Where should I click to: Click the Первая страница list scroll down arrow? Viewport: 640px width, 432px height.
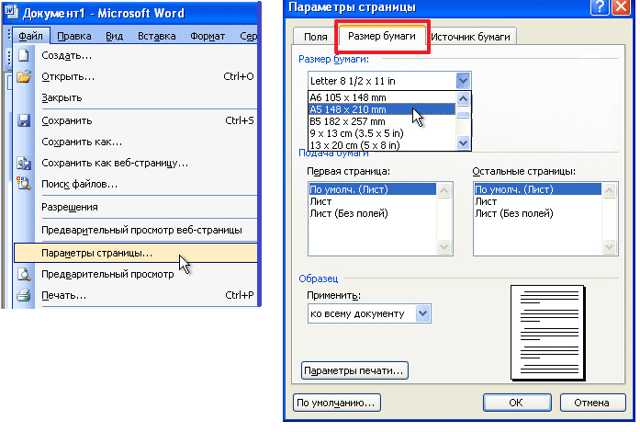click(444, 246)
